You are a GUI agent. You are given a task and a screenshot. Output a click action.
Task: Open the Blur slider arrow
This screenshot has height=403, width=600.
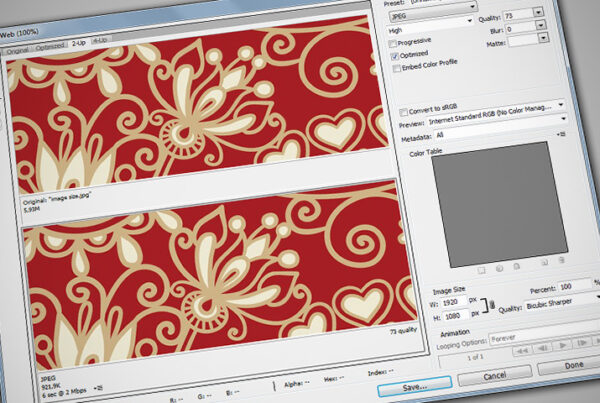coord(540,25)
